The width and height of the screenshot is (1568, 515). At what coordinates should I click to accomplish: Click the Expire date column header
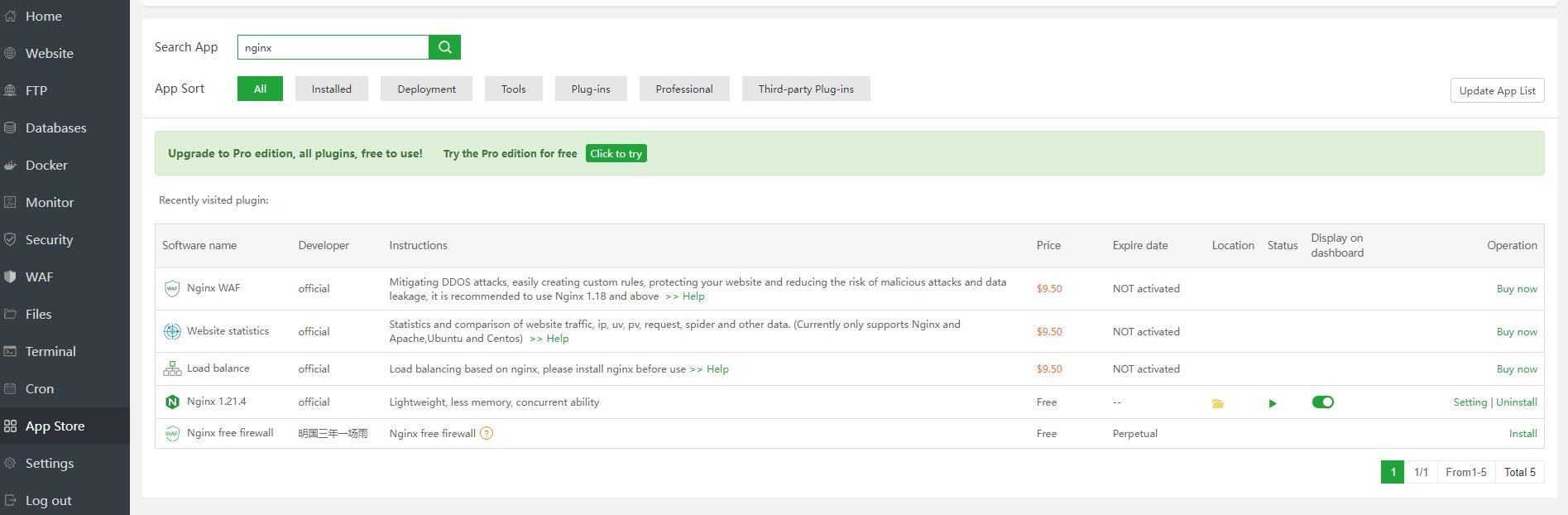(x=1140, y=245)
